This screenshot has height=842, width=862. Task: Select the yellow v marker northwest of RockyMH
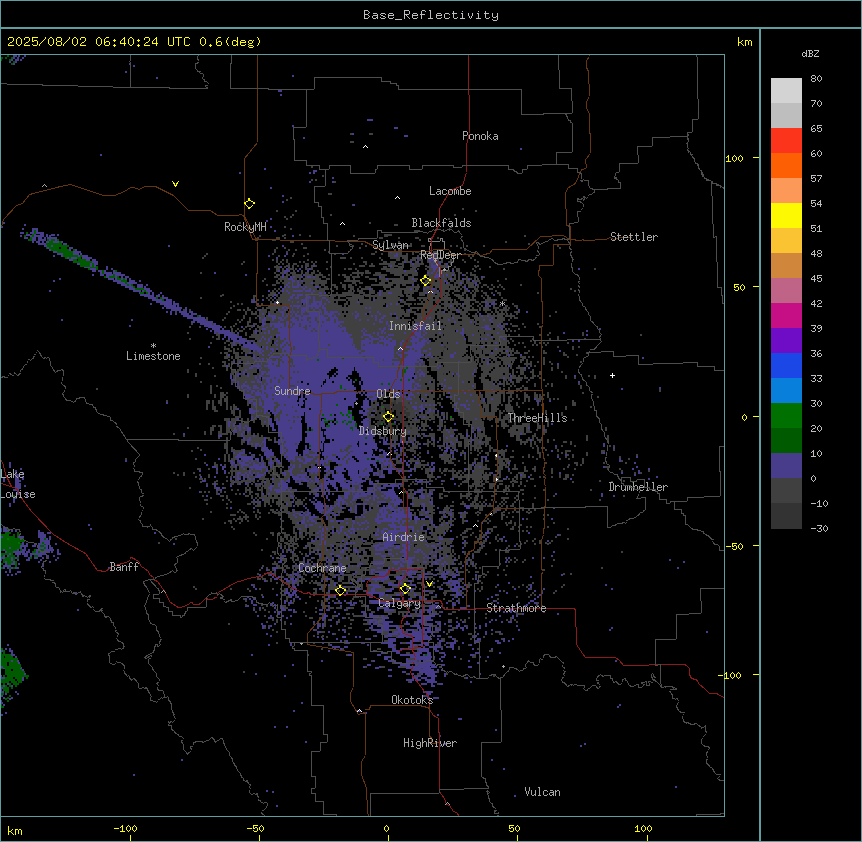pyautogui.click(x=175, y=184)
